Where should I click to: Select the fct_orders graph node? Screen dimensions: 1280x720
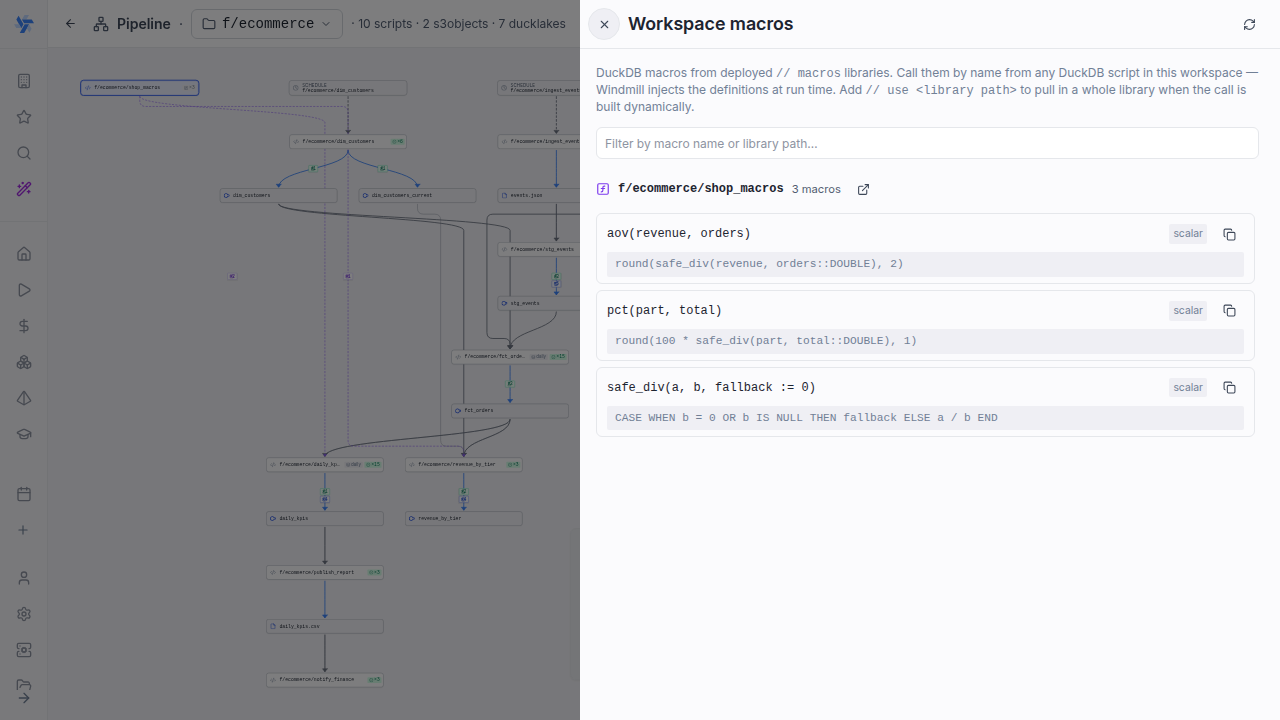click(510, 410)
